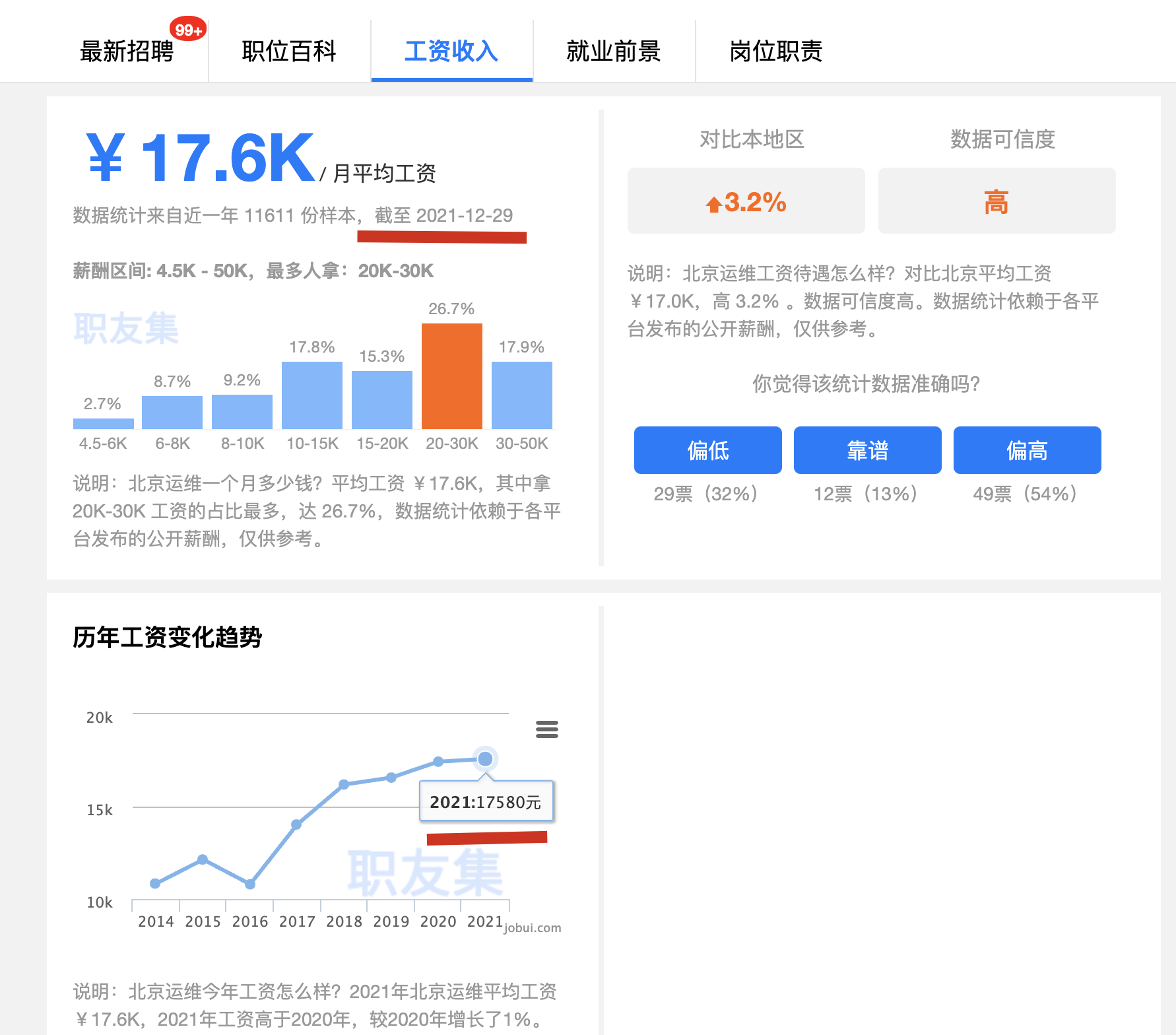Image resolution: width=1176 pixels, height=1035 pixels.
Task: Click the 99+ notification badge
Action: point(188,30)
